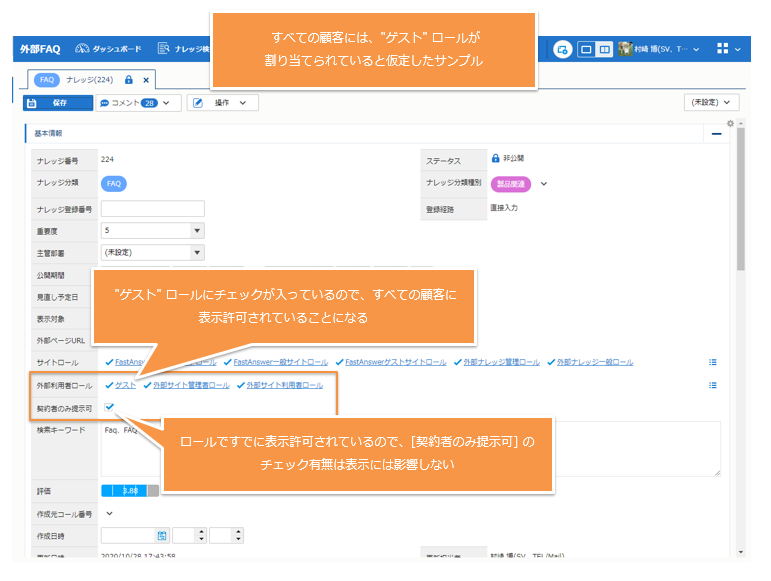Collapse the 基本情報 section
This screenshot has height=581, width=771.
(x=716, y=133)
